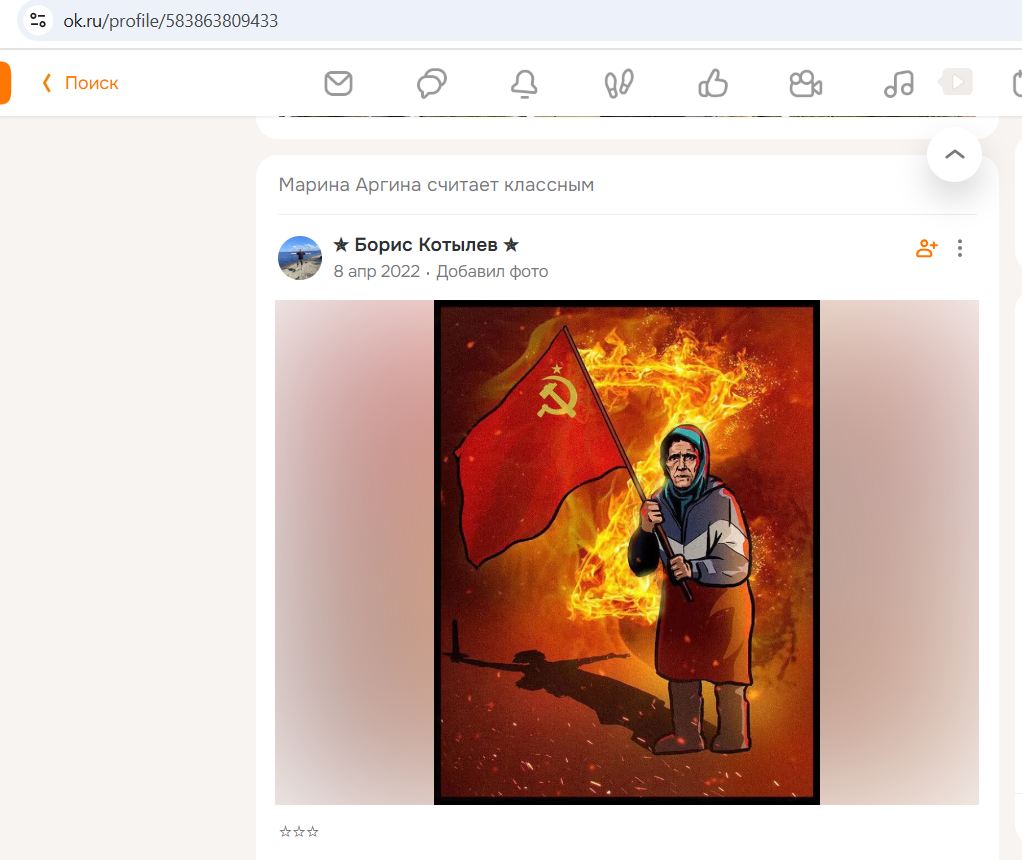Open the burning flag photo
Image resolution: width=1022 pixels, height=860 pixels.
click(x=627, y=552)
